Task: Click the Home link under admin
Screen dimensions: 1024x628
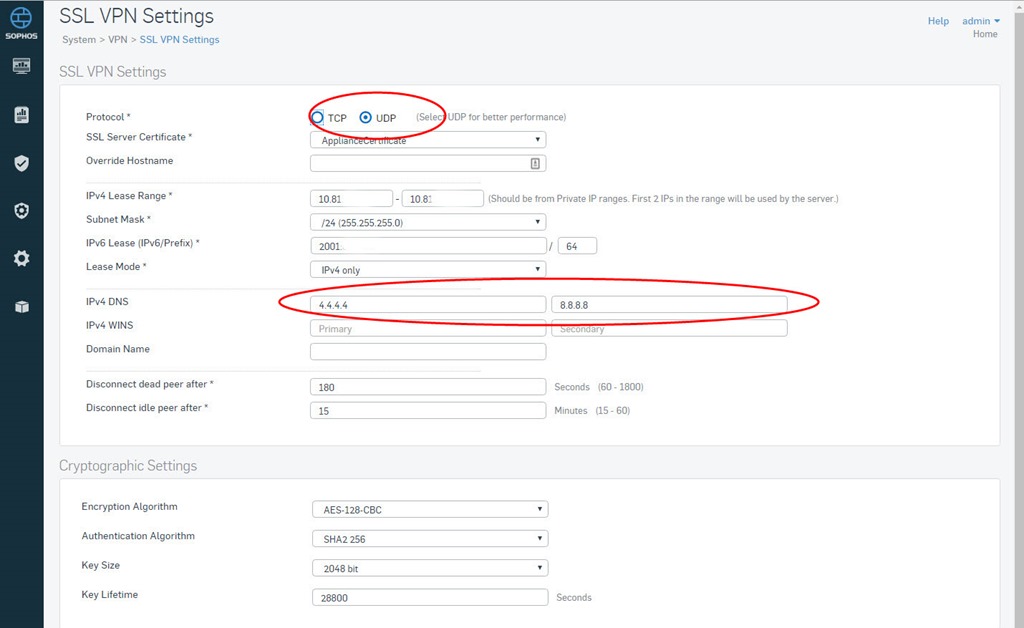Action: coord(985,34)
